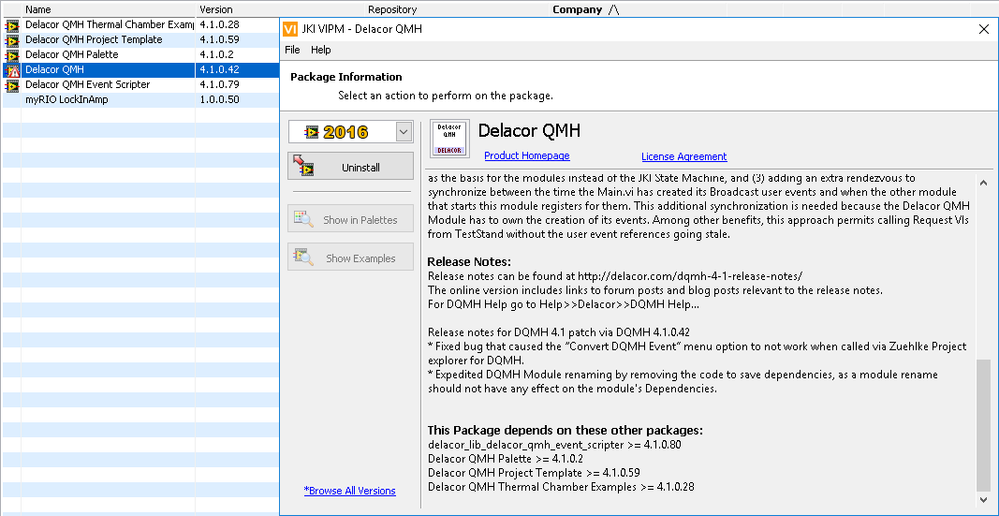Click the warning icon on Delacor QMH row
The image size is (999, 516).
pyautogui.click(x=11, y=70)
